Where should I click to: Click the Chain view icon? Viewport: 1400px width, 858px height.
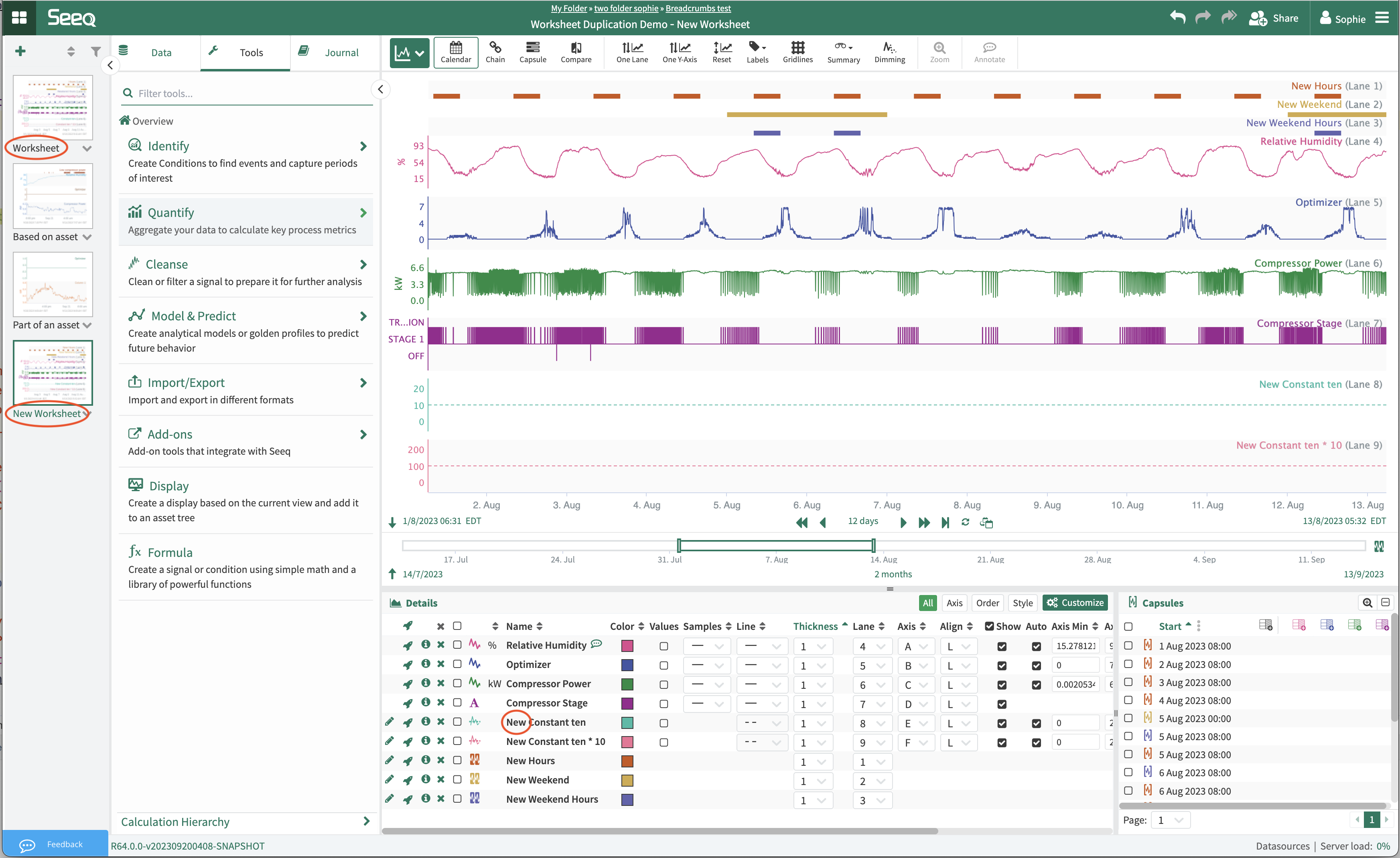495,52
